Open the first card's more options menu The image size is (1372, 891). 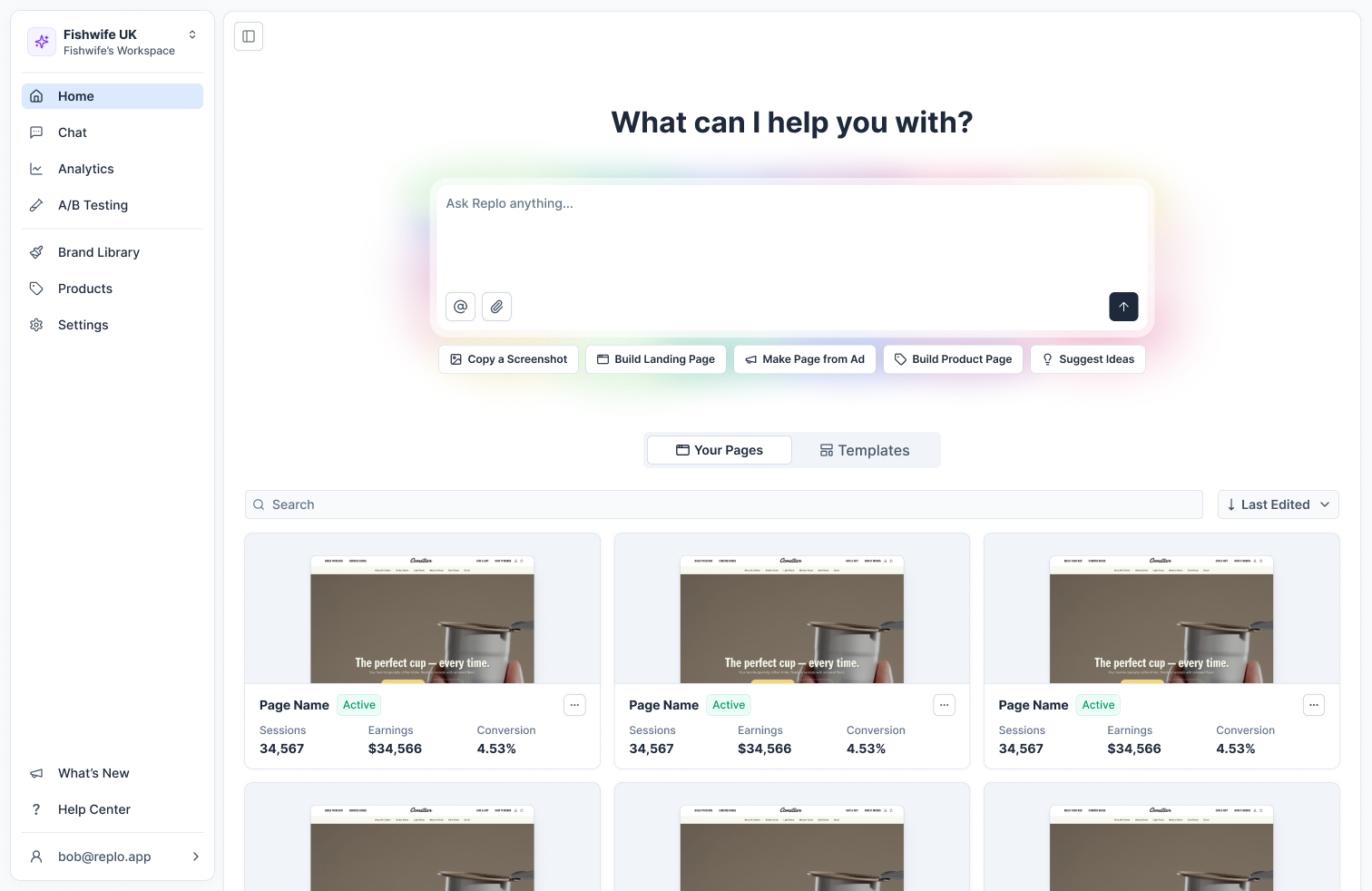(574, 705)
